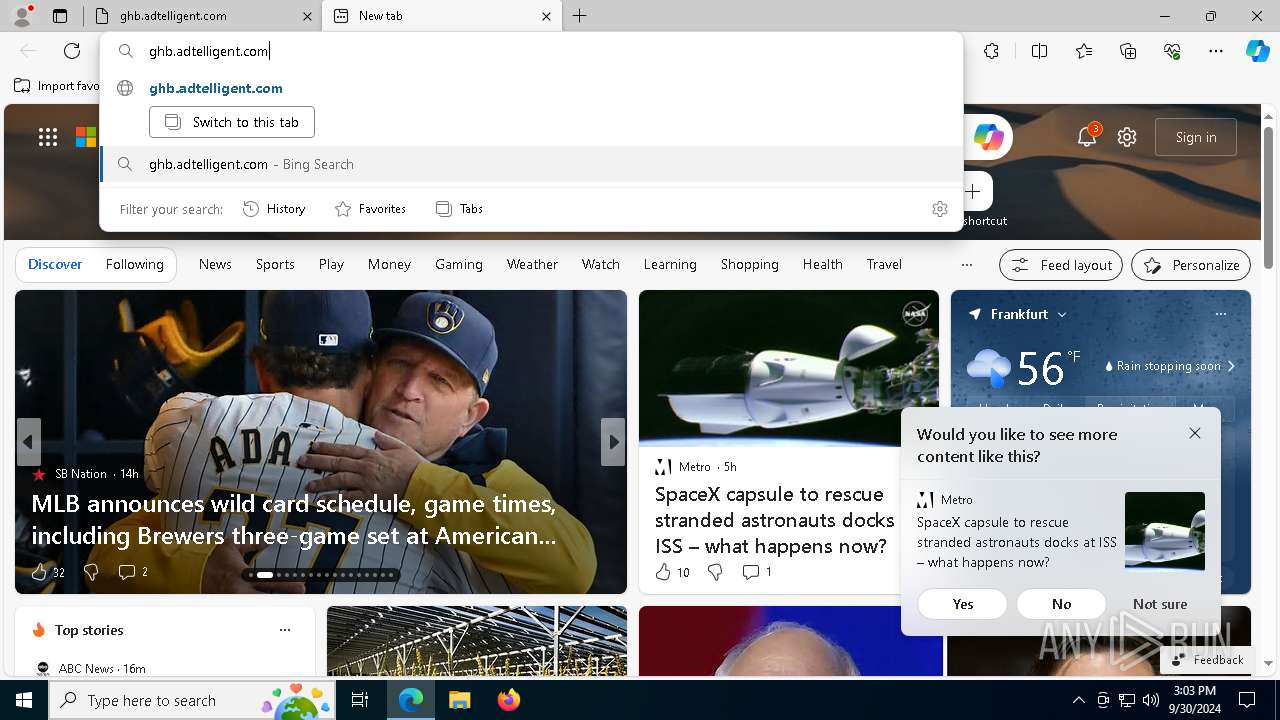1280x720 pixels.
Task: Open Top stories more options
Action: click(x=285, y=630)
